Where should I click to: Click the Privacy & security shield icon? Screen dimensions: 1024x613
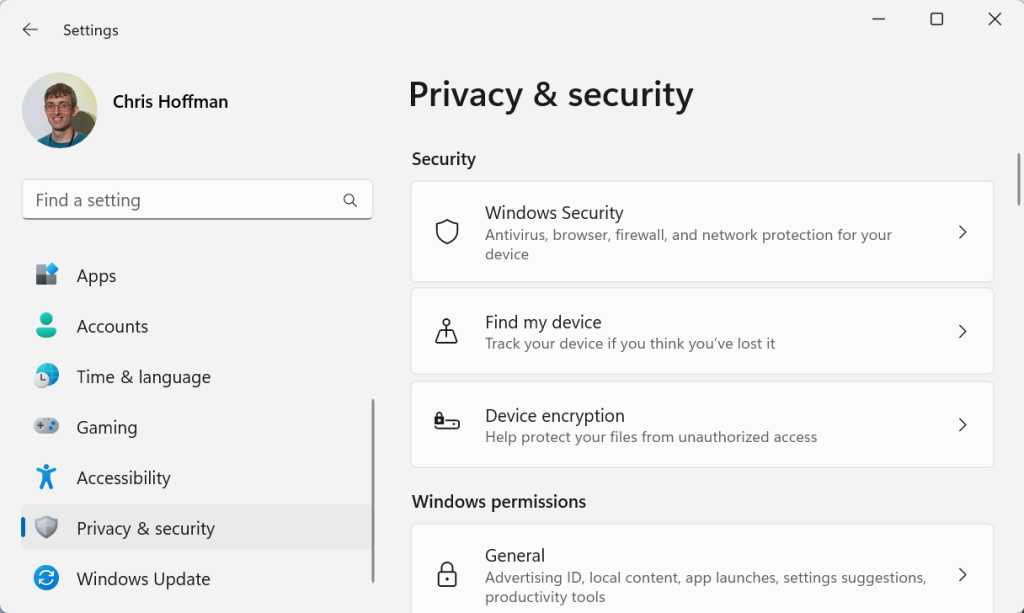(46, 528)
